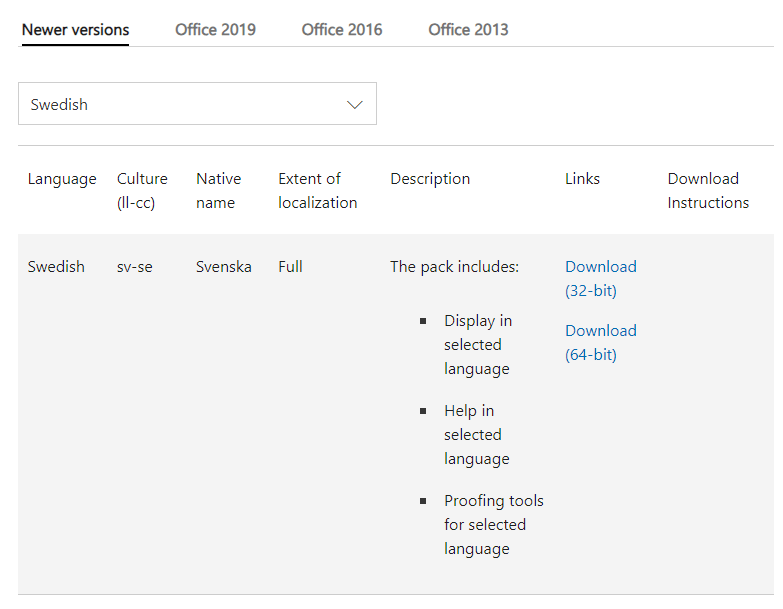The width and height of the screenshot is (783, 609).
Task: Click the Download (32-bit) link
Action: tap(601, 279)
